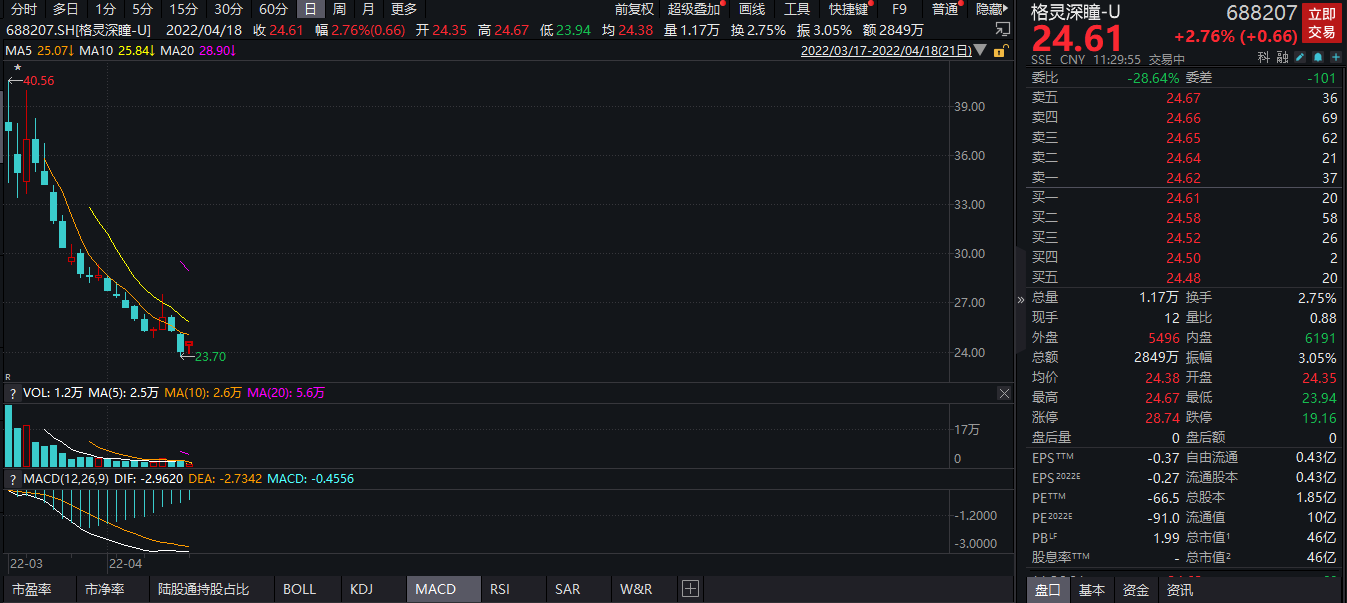Toggle the 60分 timeframe
Image resolution: width=1347 pixels, height=603 pixels.
(x=273, y=9)
